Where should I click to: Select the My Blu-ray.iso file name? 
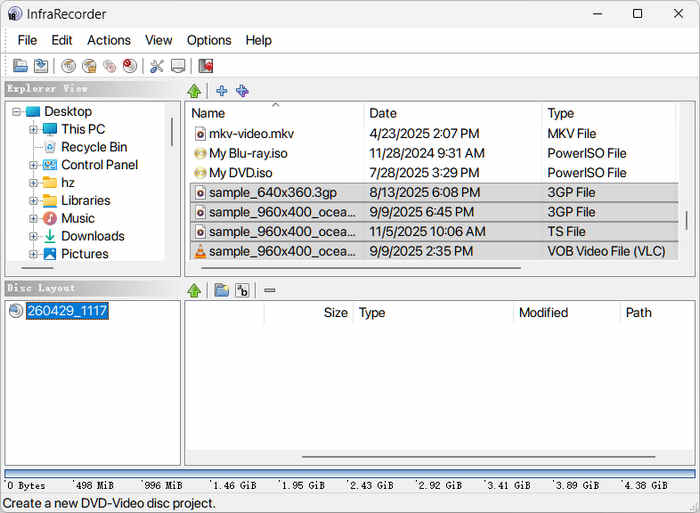click(248, 154)
